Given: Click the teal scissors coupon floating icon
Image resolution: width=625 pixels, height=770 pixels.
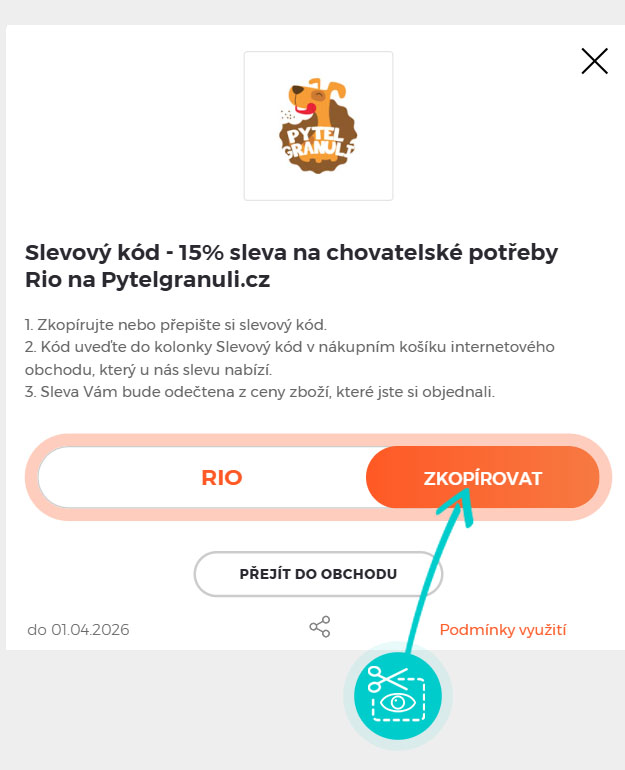Looking at the screenshot, I should pos(397,696).
